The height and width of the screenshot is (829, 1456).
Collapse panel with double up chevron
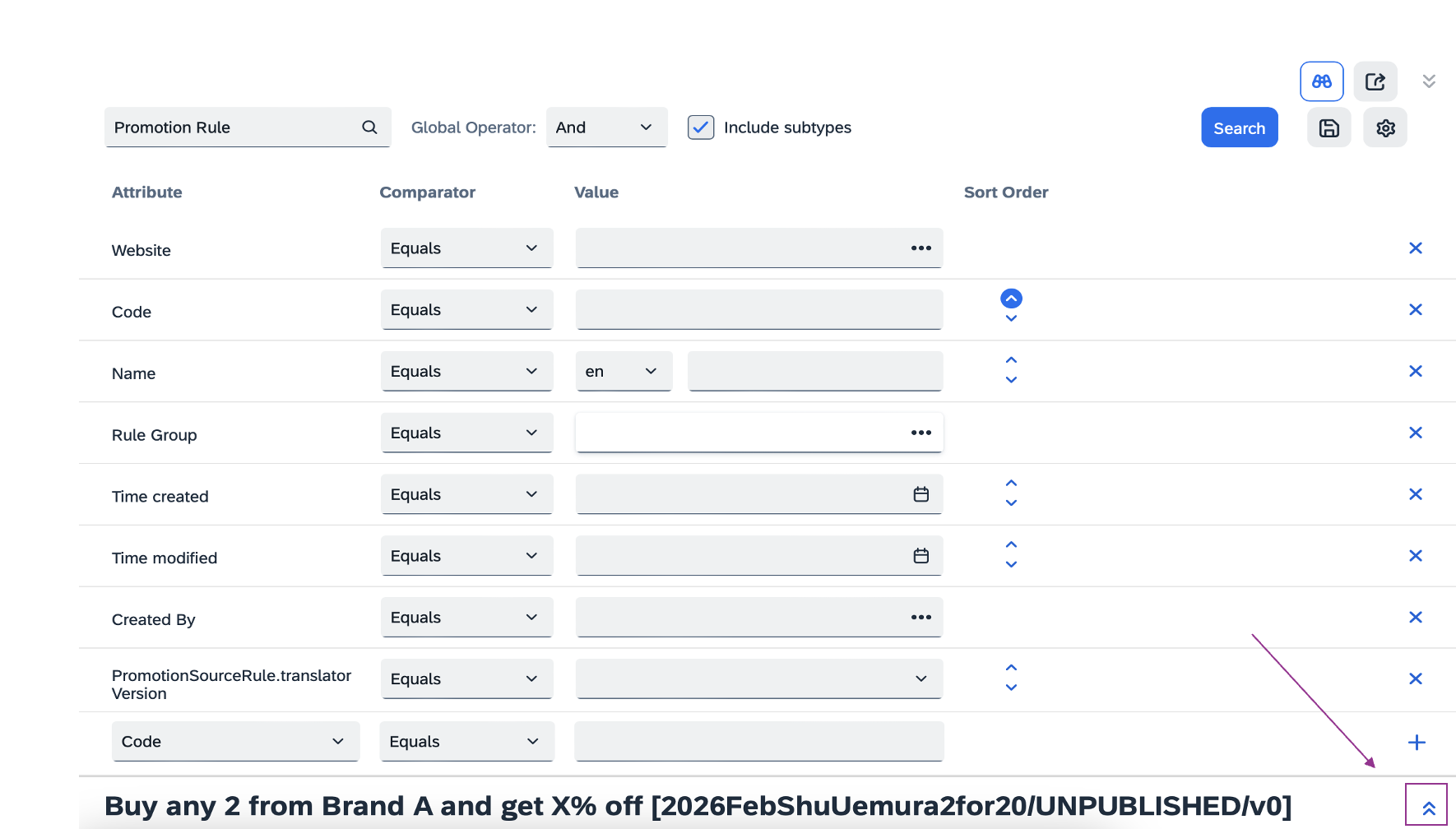tap(1428, 808)
